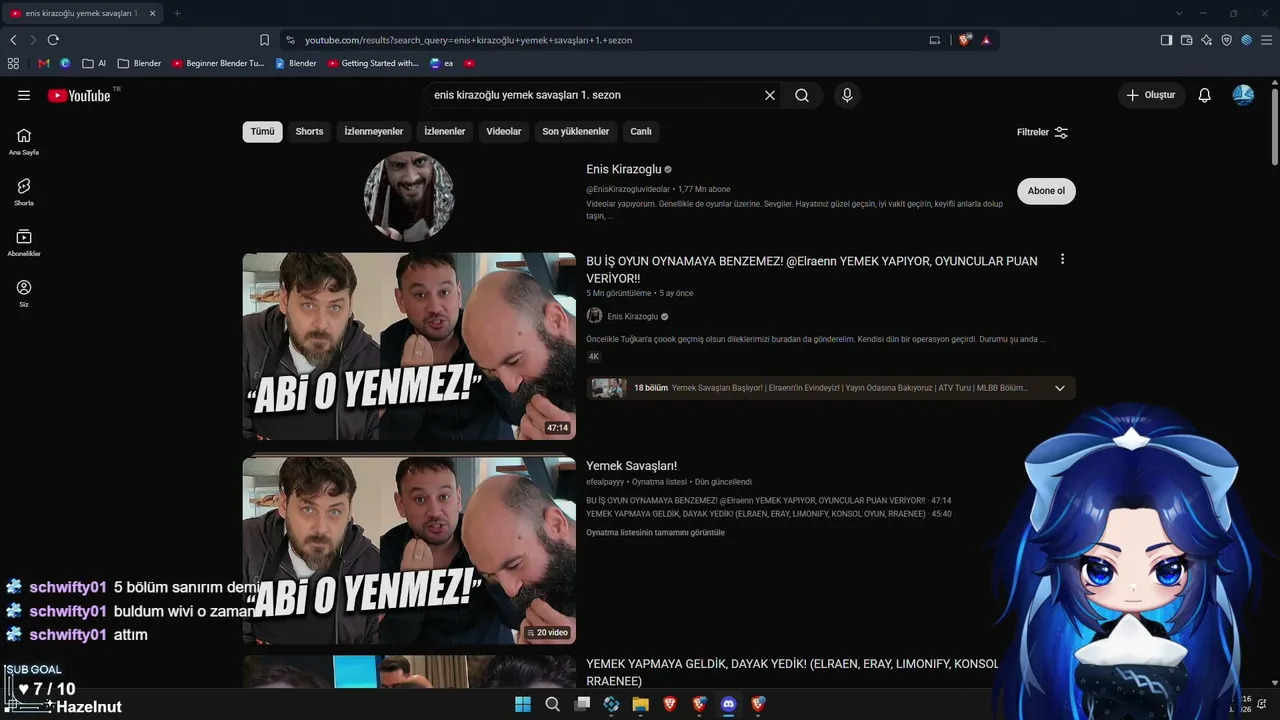The width and height of the screenshot is (1280, 720).
Task: Select the Videolar filter chip
Action: tap(504, 132)
